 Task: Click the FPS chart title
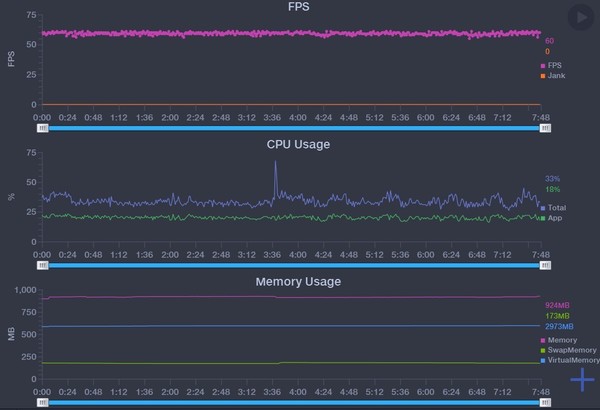298,7
